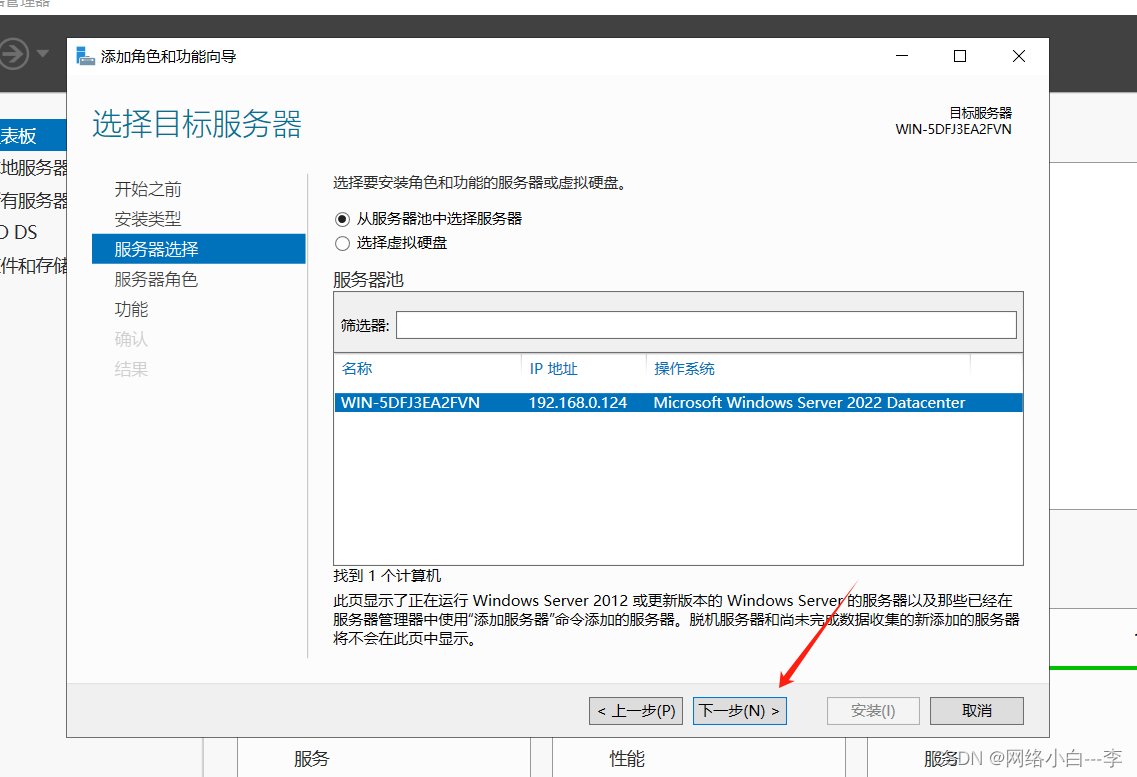
Task: Click 服务 in the left Server Manager tile
Action: [x=312, y=759]
